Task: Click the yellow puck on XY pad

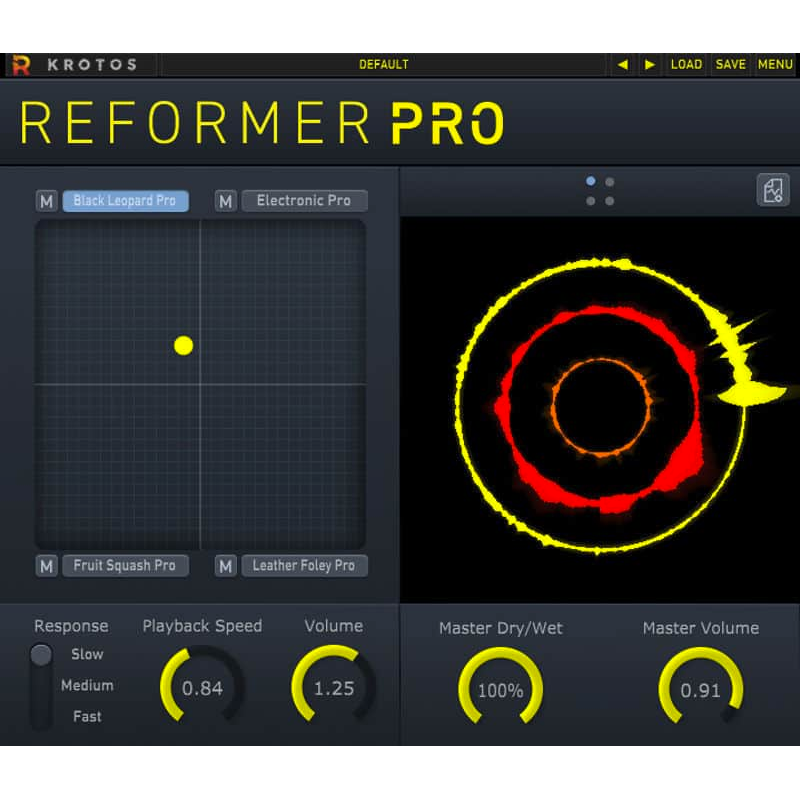Action: point(183,345)
